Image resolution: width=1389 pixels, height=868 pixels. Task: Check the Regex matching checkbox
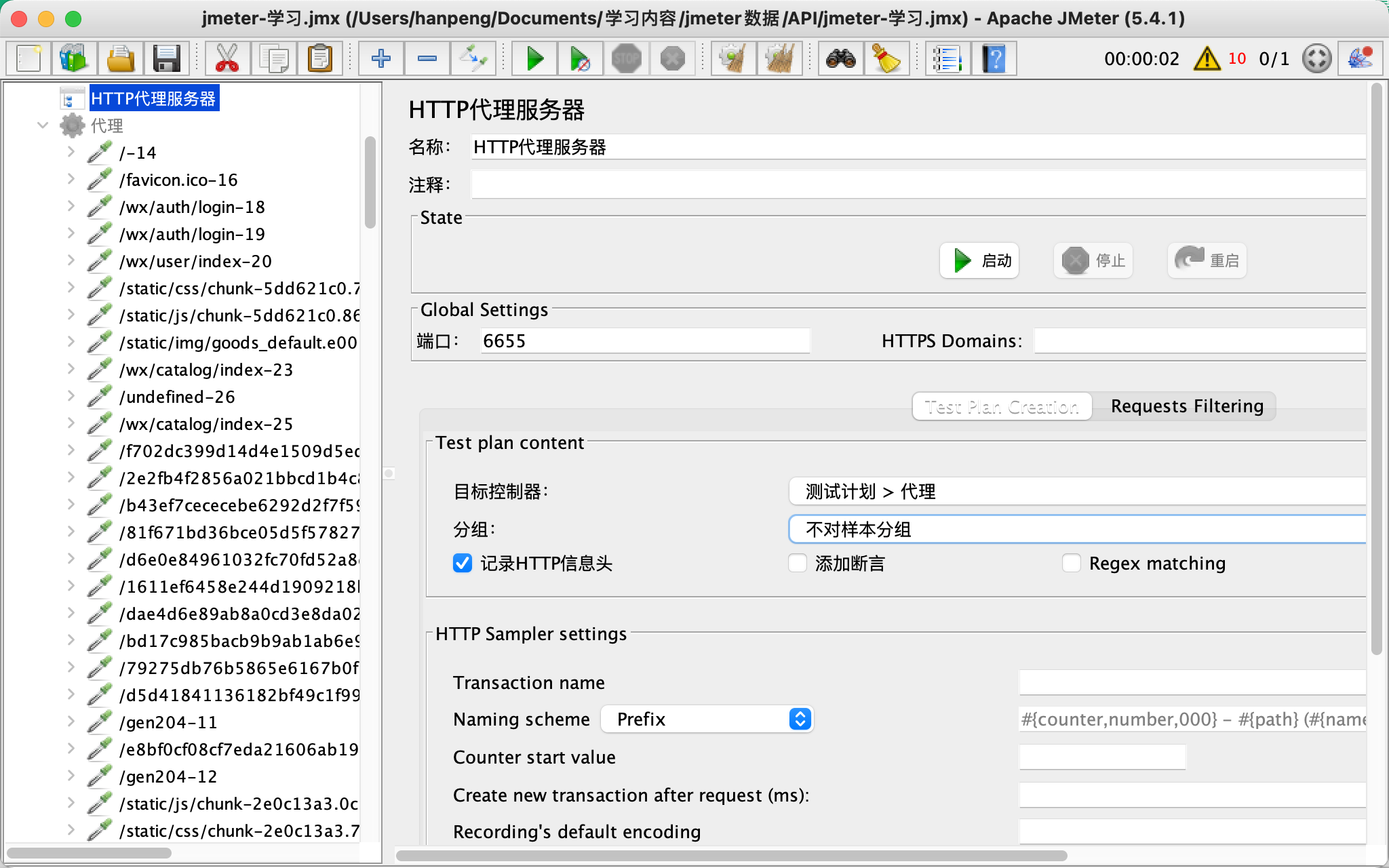tap(1072, 563)
